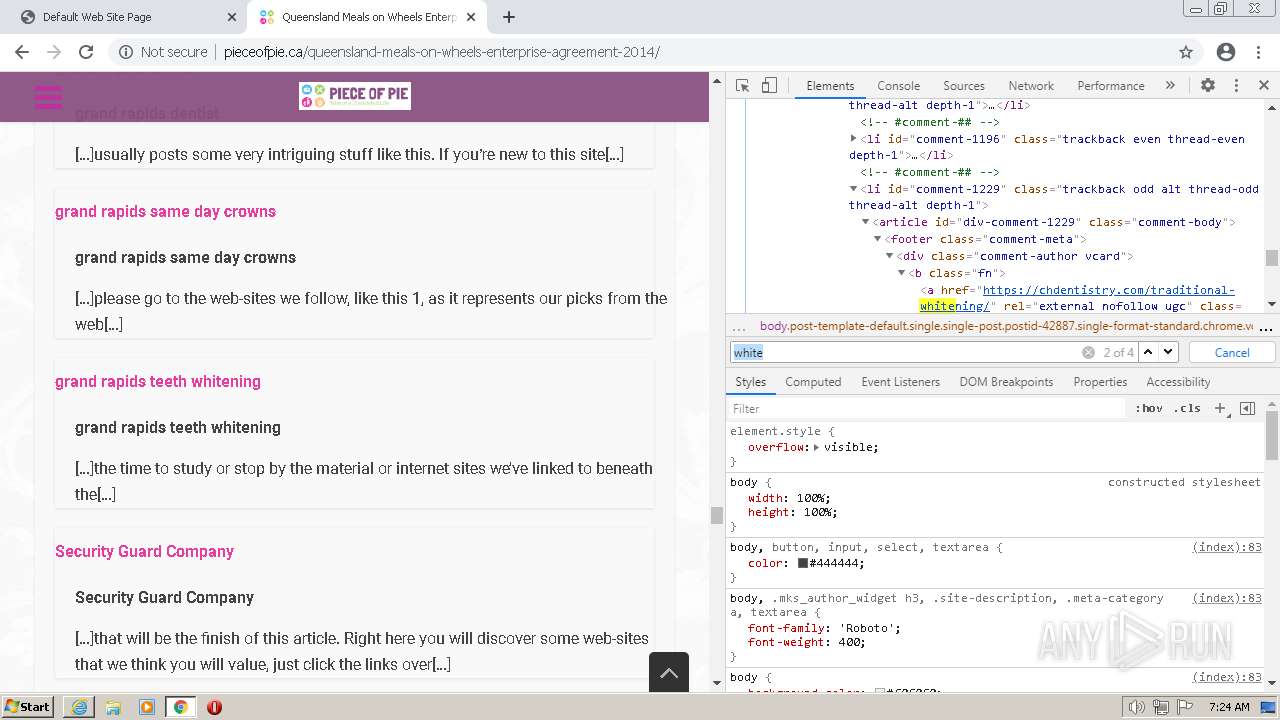Click the taskbar clock showing 7:24 AM
The image size is (1280, 720).
point(1229,706)
